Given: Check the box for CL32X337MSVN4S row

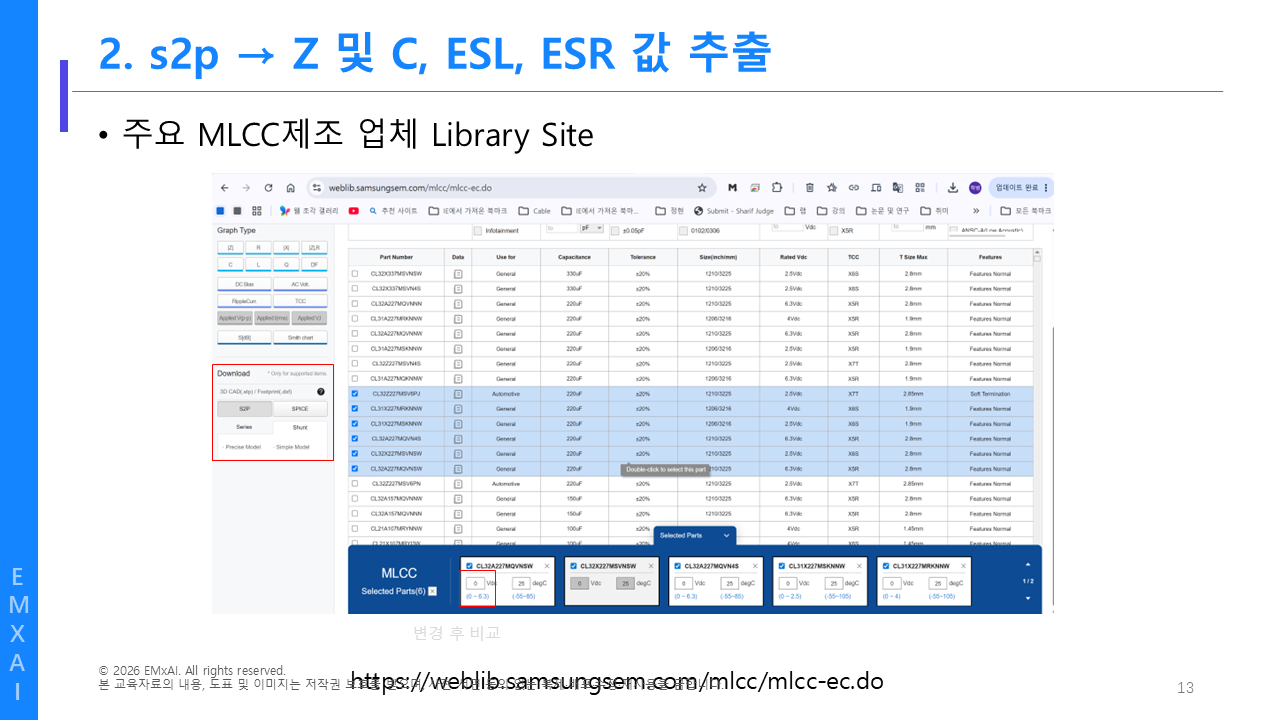Looking at the screenshot, I should tap(354, 288).
